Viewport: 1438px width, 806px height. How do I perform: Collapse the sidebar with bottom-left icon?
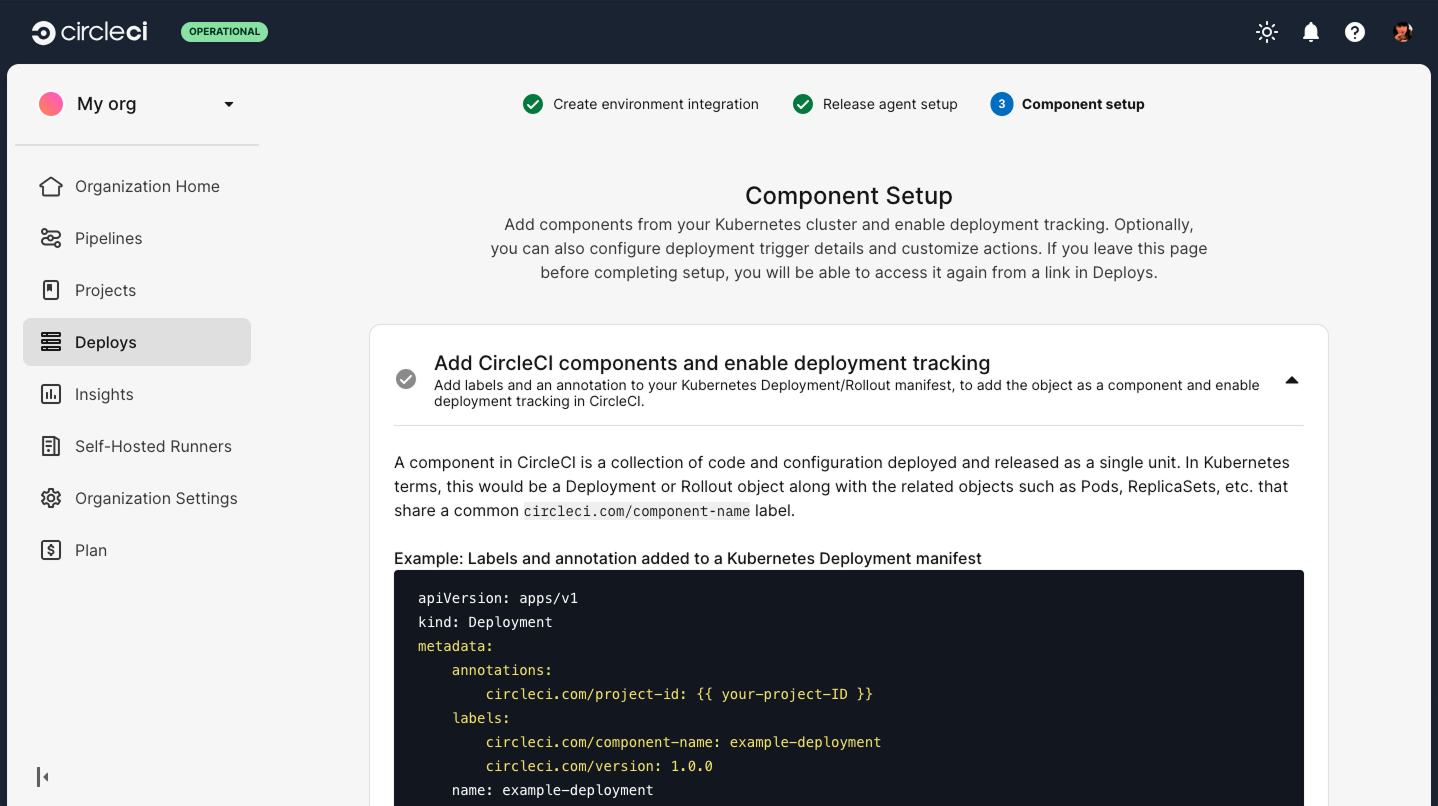[x=43, y=777]
